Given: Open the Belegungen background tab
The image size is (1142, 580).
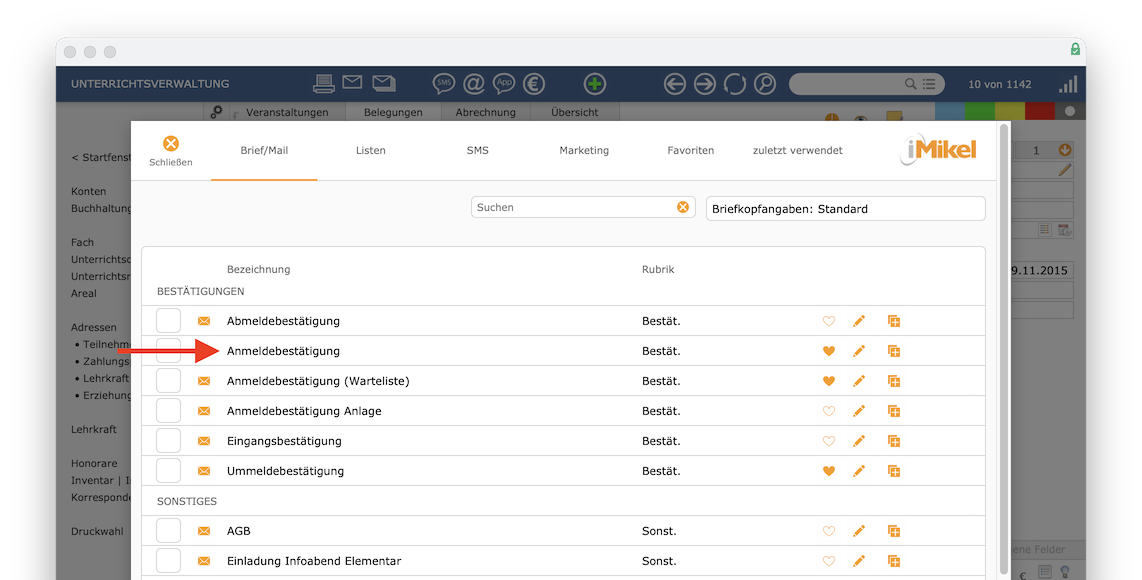Looking at the screenshot, I should [393, 112].
